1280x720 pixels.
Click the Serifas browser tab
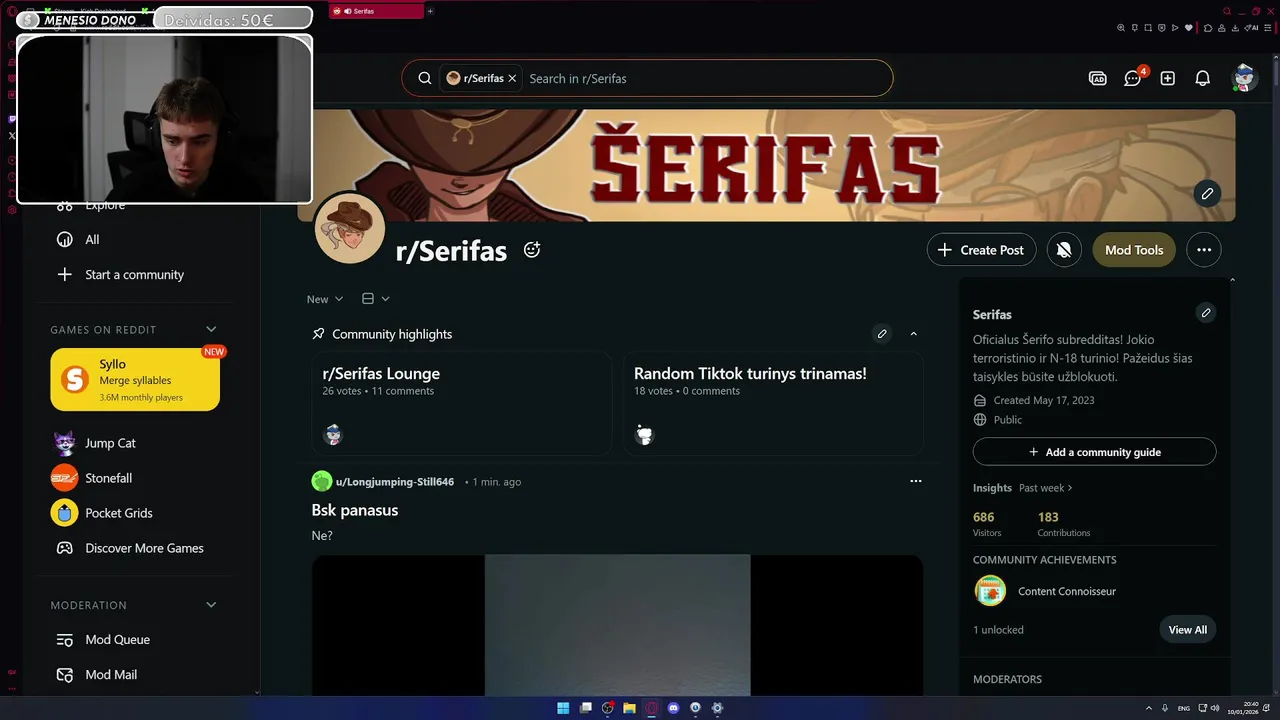[x=375, y=11]
